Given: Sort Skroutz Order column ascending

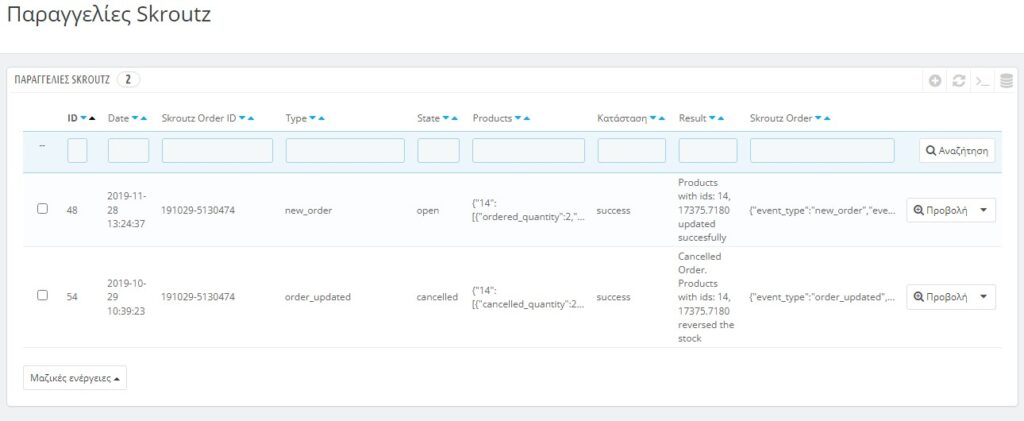Looking at the screenshot, I should point(827,119).
